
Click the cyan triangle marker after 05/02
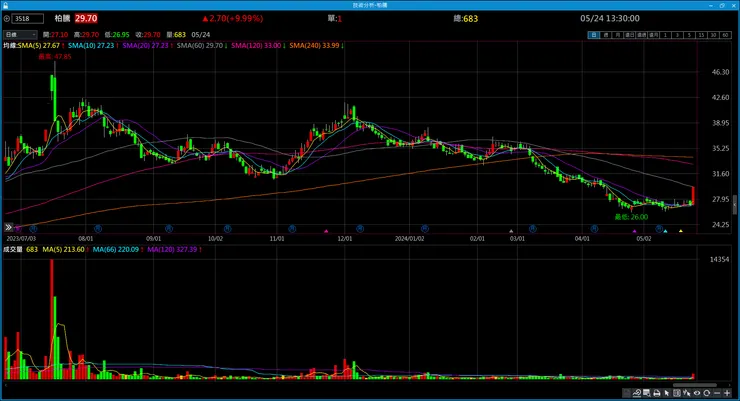[x=665, y=231]
